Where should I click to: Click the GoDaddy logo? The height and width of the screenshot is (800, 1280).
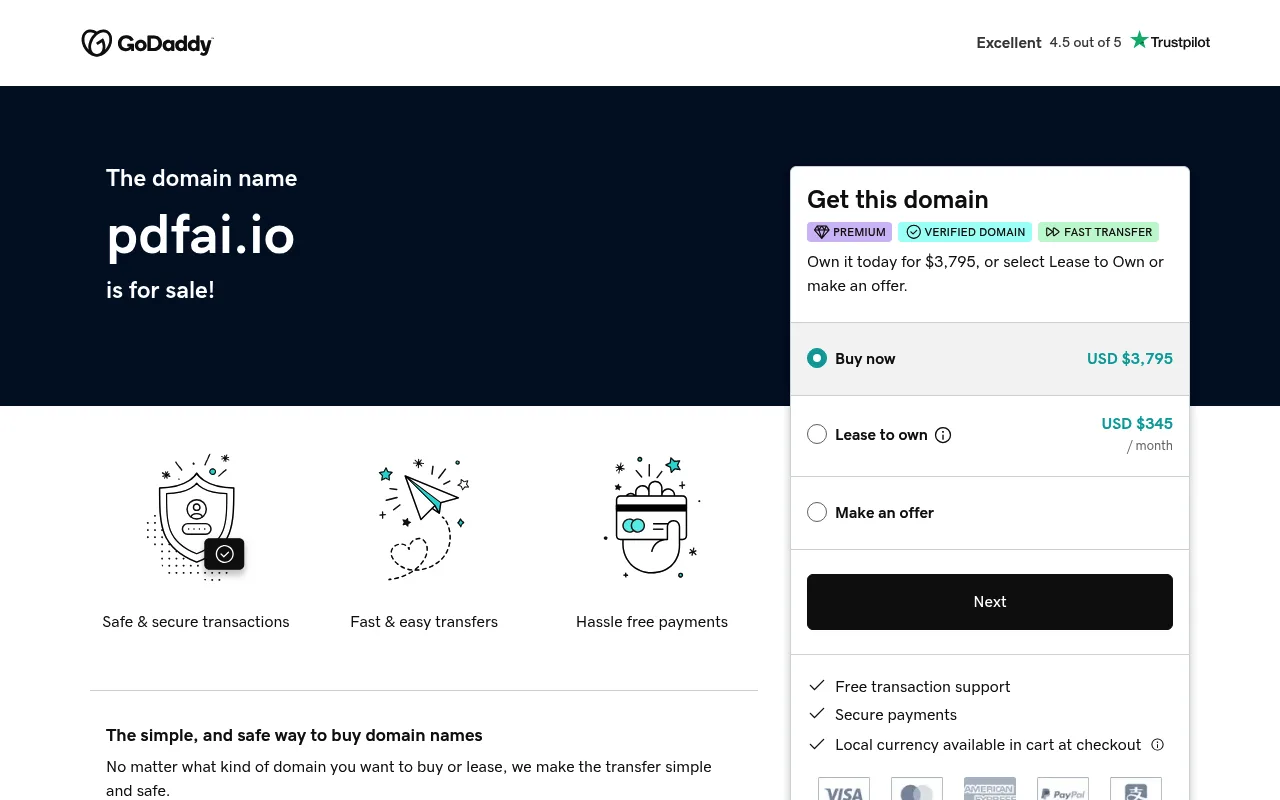tap(147, 43)
